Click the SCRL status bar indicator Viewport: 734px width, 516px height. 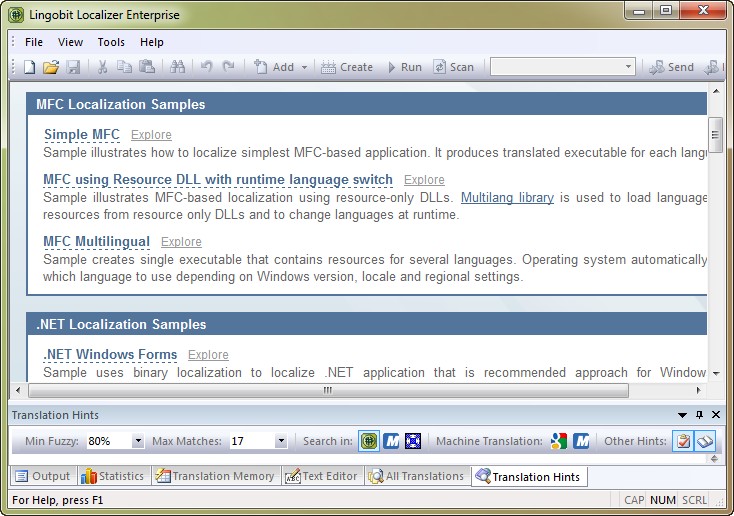tap(694, 500)
